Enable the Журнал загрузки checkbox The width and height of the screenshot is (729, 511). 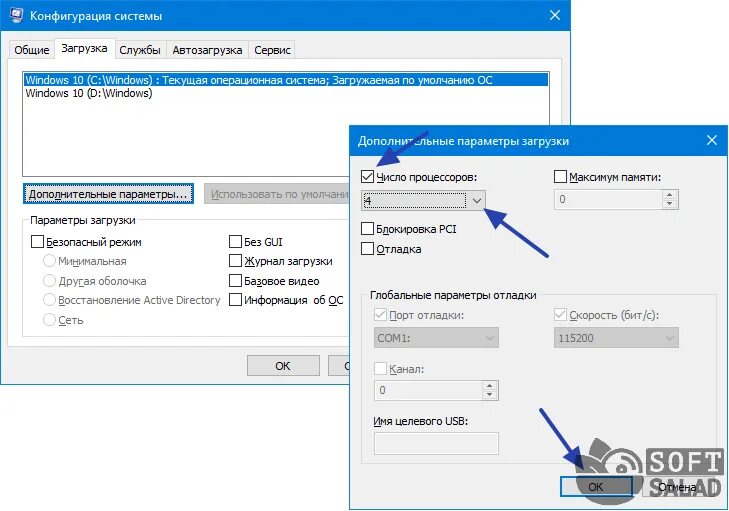click(x=235, y=261)
